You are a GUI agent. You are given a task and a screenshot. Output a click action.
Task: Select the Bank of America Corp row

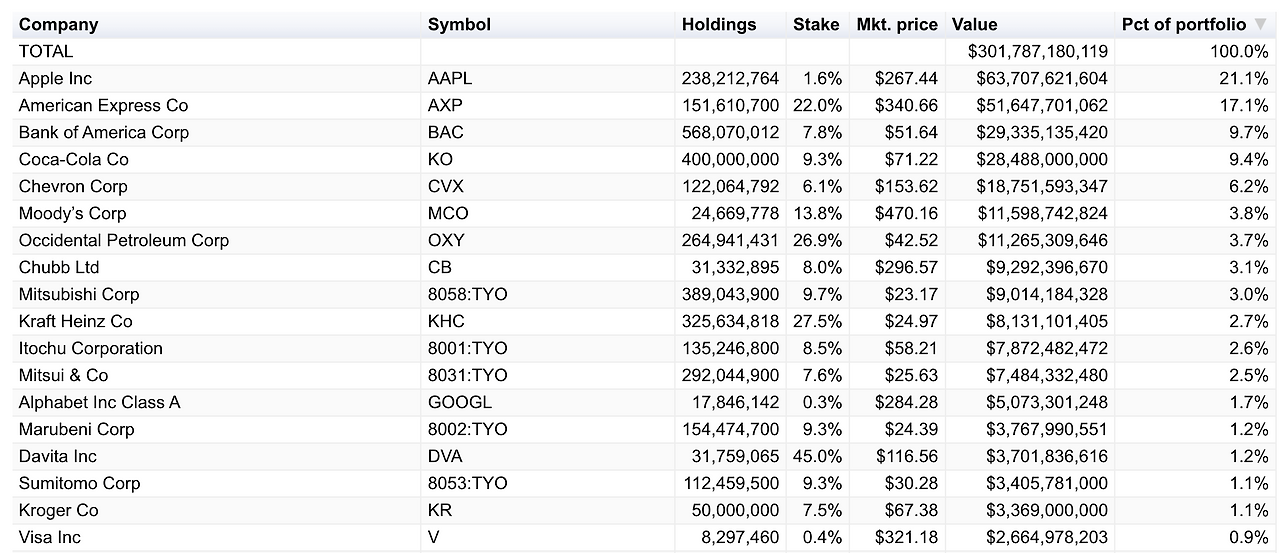(104, 132)
